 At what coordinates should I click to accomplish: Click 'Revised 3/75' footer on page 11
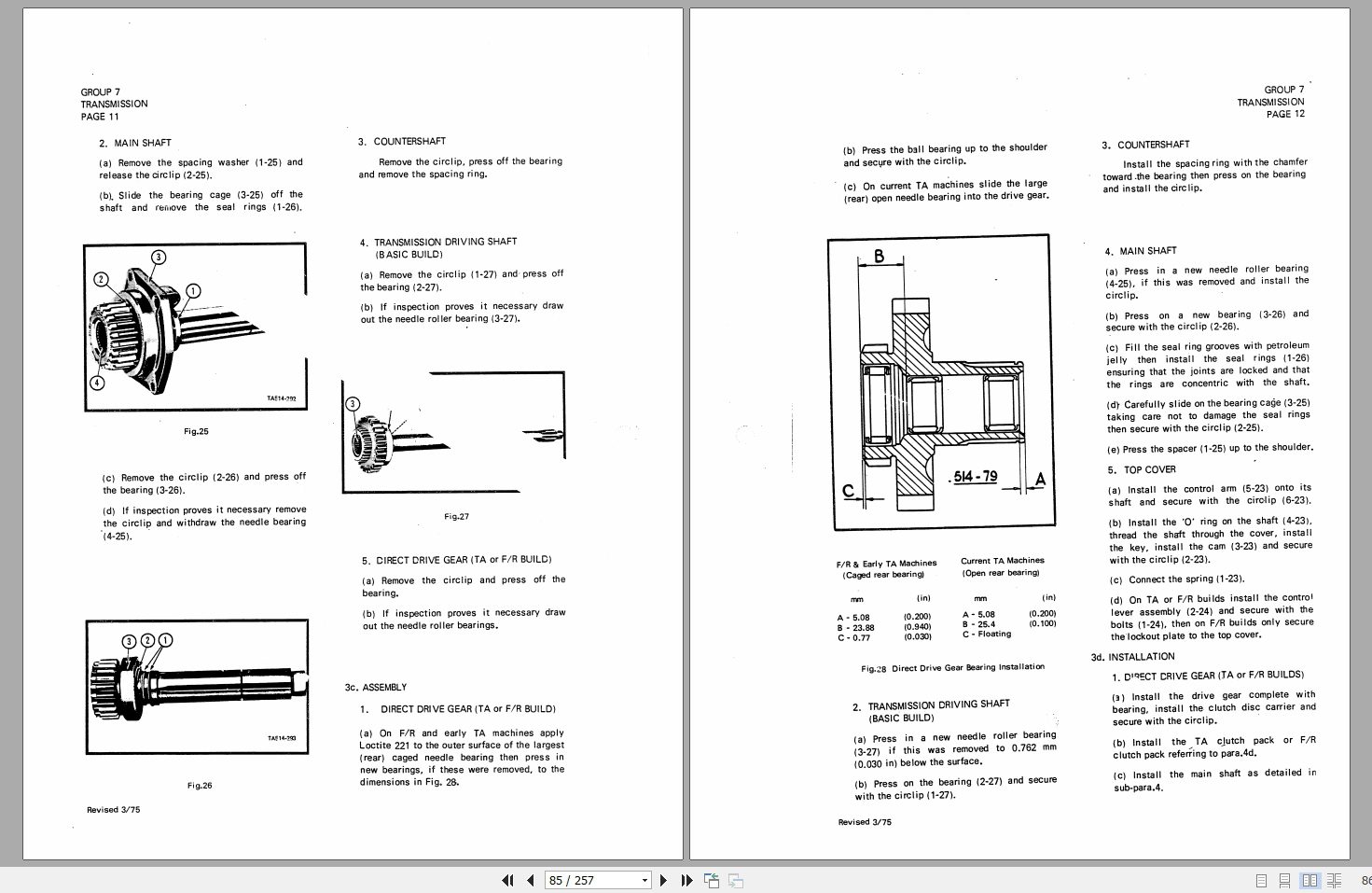coord(114,810)
